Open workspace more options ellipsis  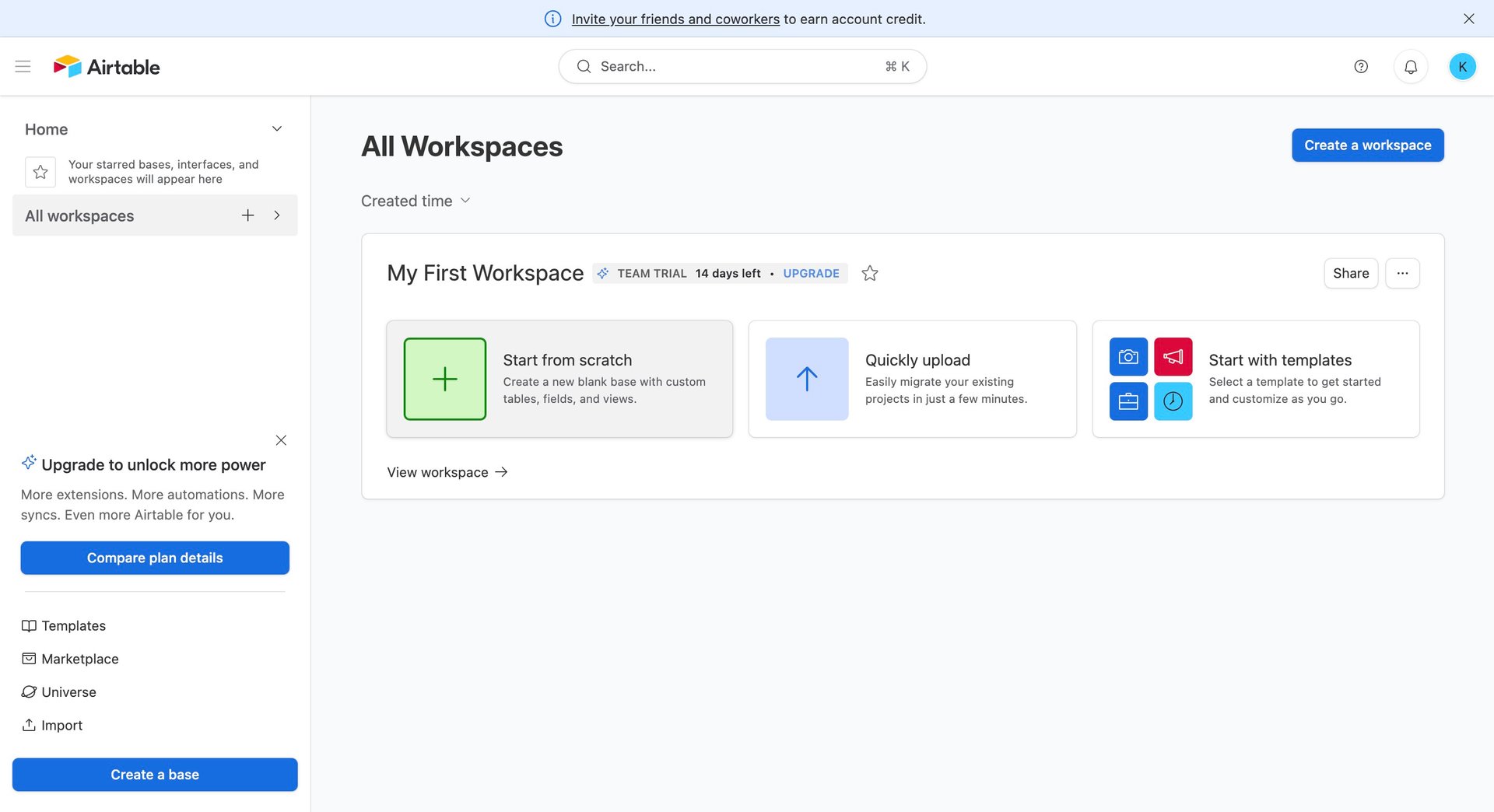1402,273
